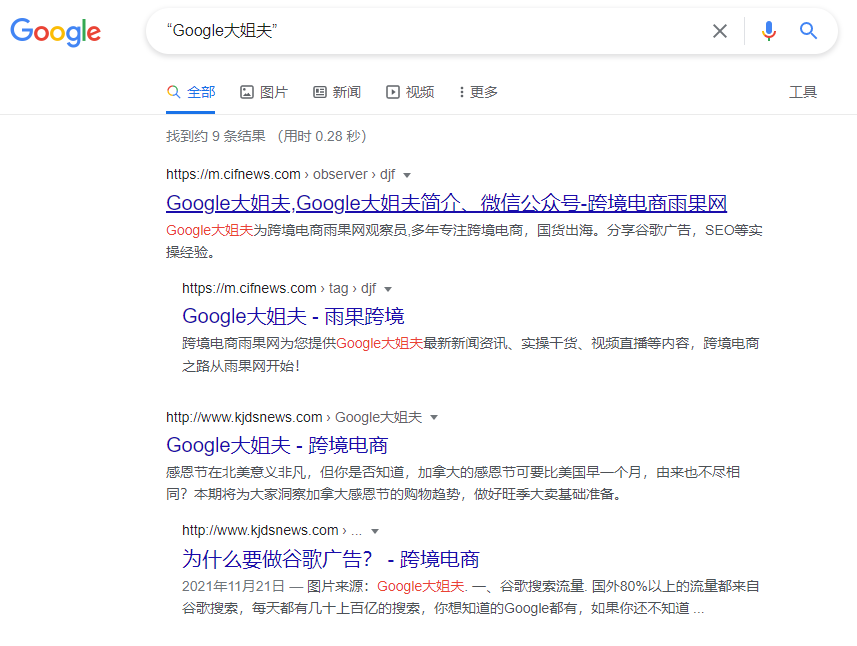Expand dropdown arrow beside kjdsnews.com › Google大姐夫
The image size is (857, 646).
coord(434,418)
